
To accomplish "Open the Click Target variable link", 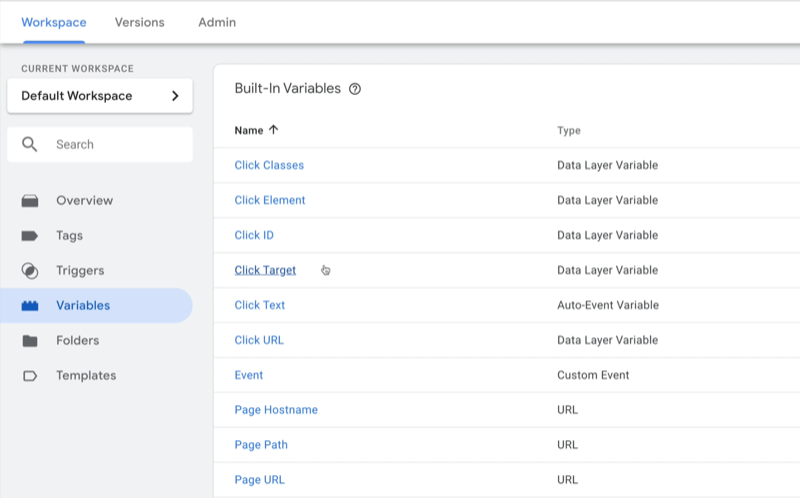I will (x=265, y=270).
